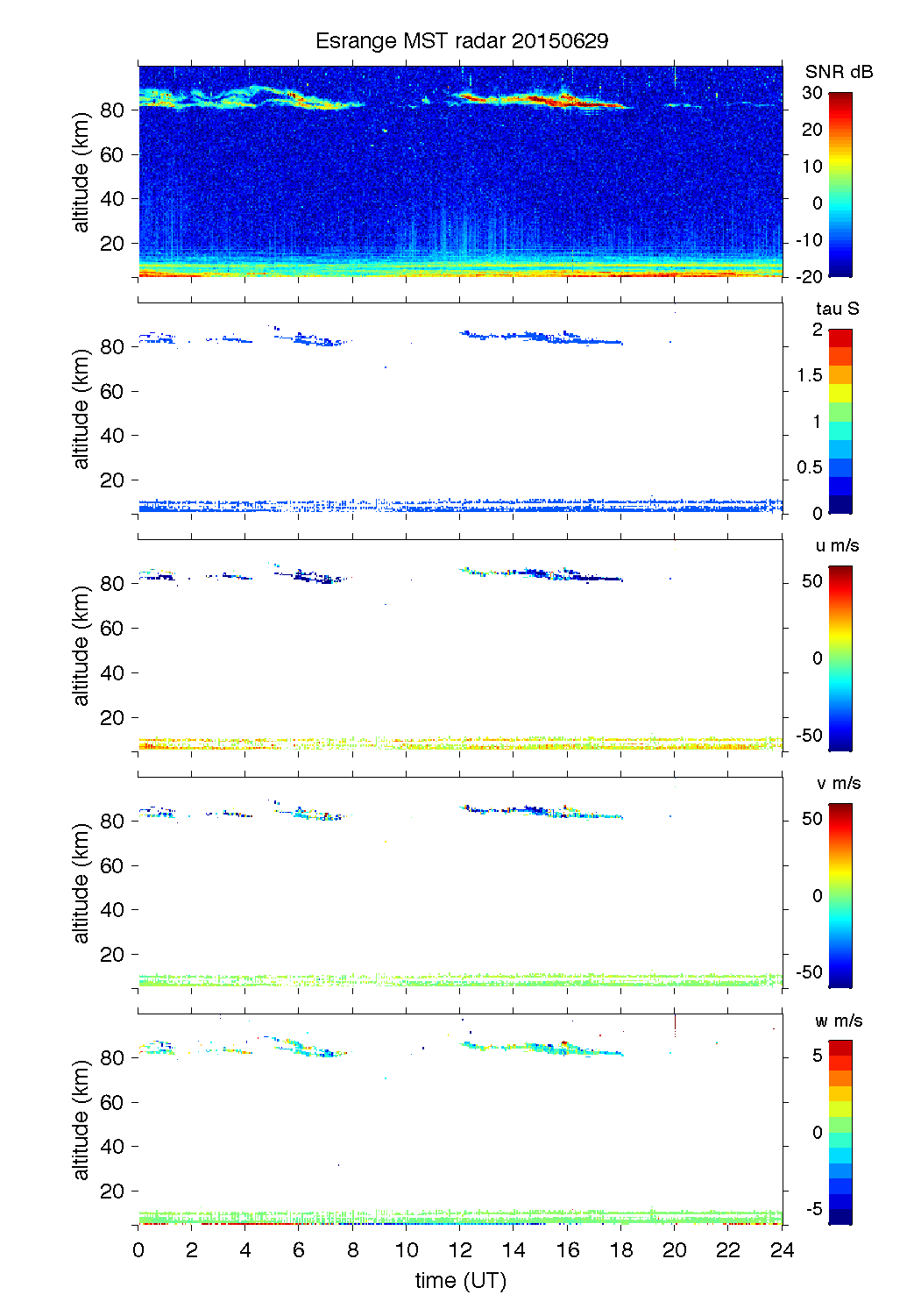
Task: Click the Esrange MST radar 20150629 title
Action: tap(461, 41)
